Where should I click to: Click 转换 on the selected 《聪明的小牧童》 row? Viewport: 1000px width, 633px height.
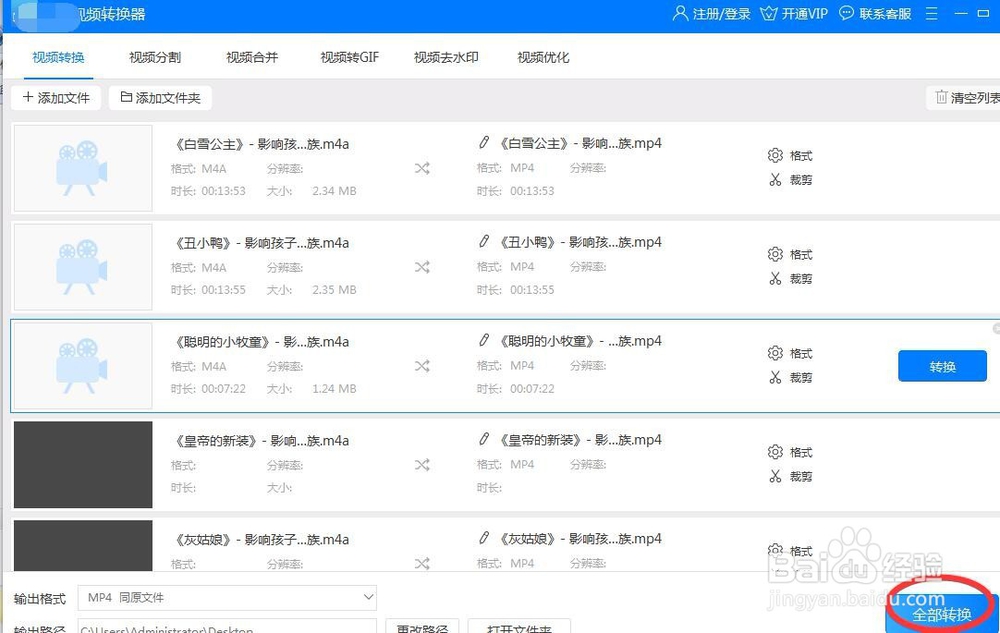point(941,366)
